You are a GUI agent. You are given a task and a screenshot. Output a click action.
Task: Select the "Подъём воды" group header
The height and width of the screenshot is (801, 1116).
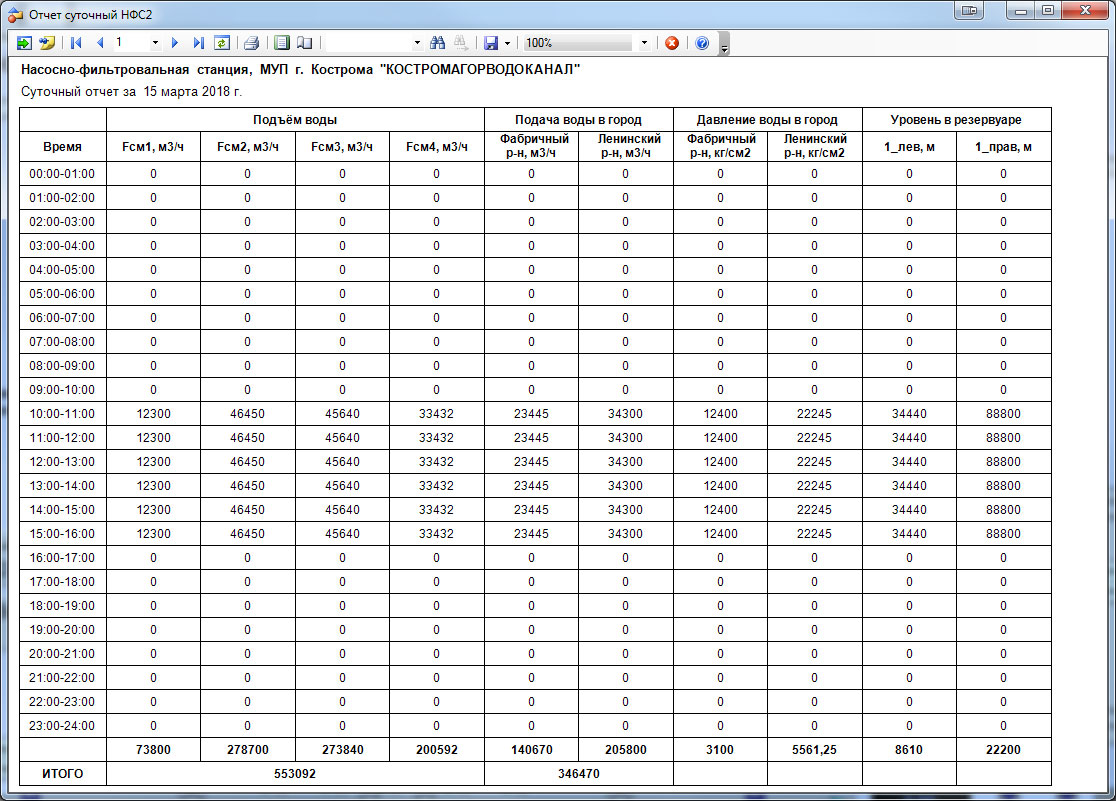(295, 120)
